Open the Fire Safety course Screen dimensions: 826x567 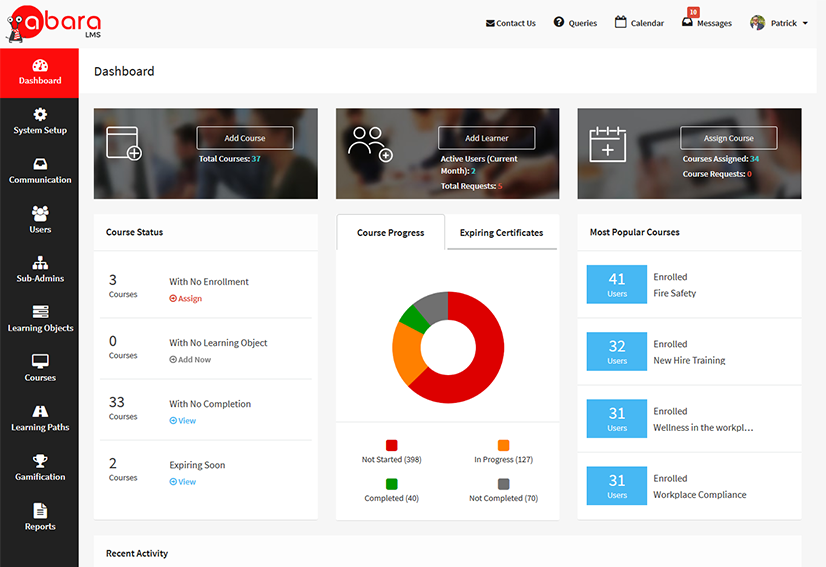(x=675, y=293)
